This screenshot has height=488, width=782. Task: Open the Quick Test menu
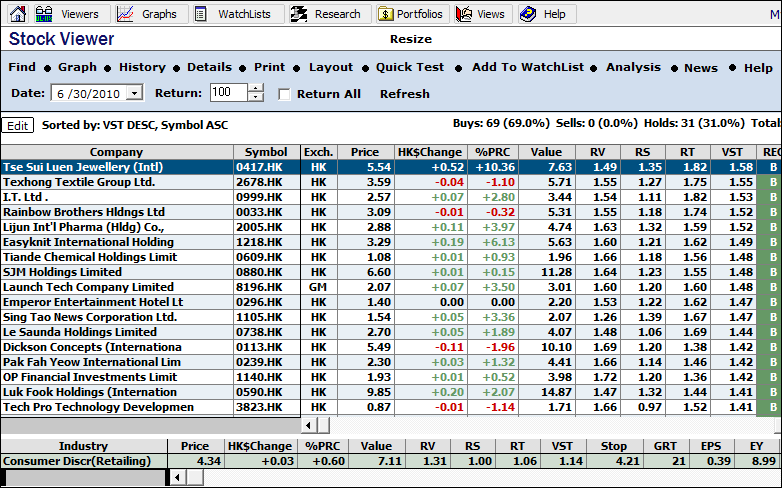pyautogui.click(x=410, y=67)
